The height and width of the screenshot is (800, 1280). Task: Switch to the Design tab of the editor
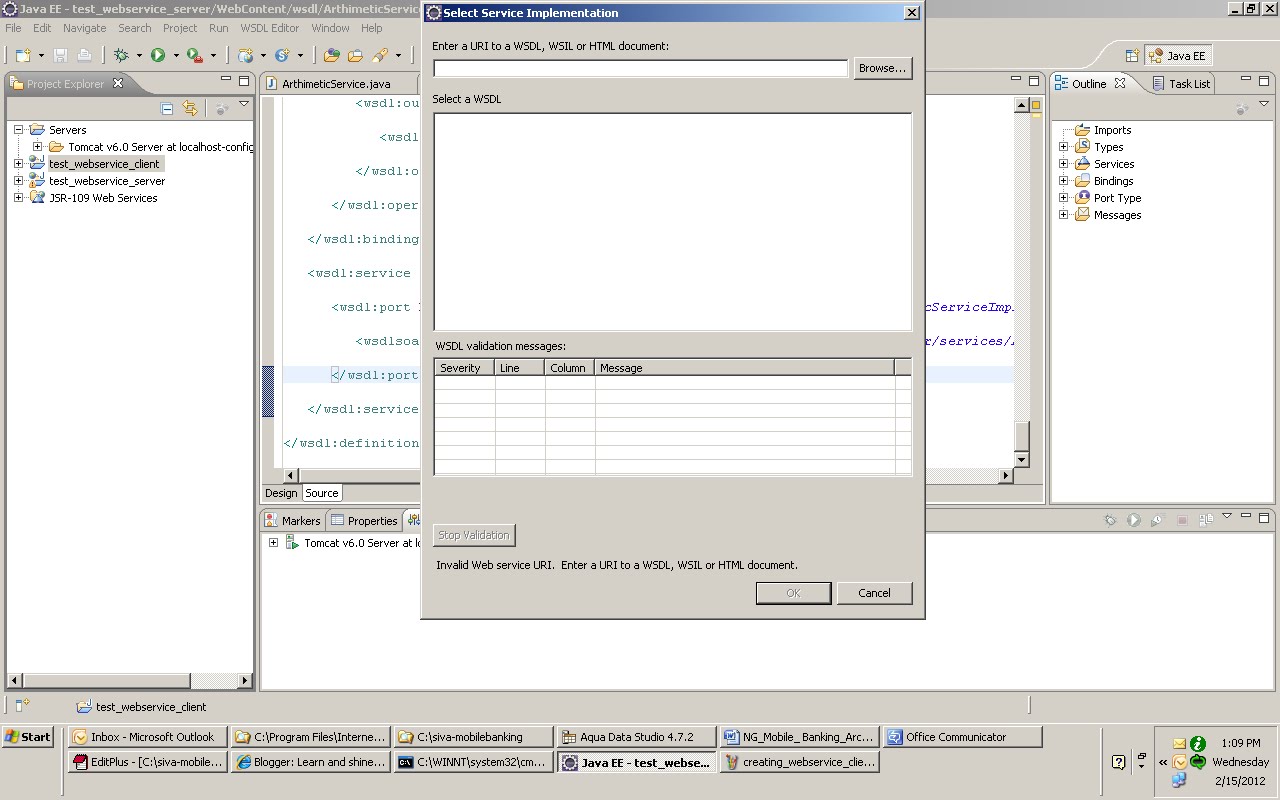pyautogui.click(x=280, y=492)
